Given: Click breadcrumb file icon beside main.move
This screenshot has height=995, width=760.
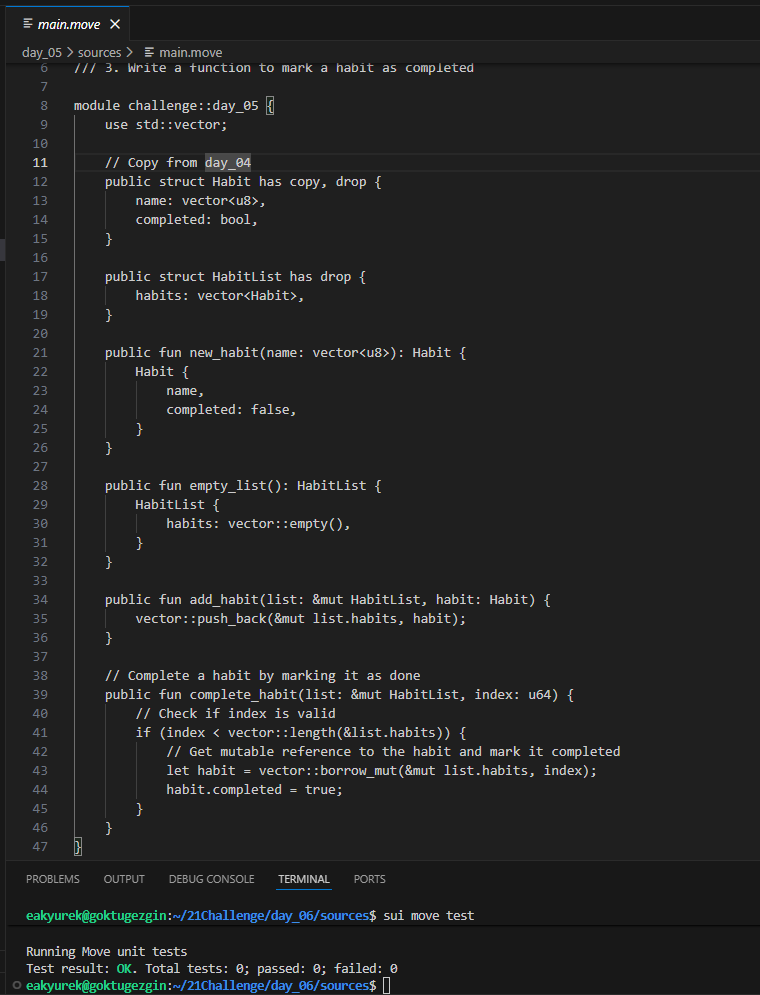Looking at the screenshot, I should pos(149,52).
